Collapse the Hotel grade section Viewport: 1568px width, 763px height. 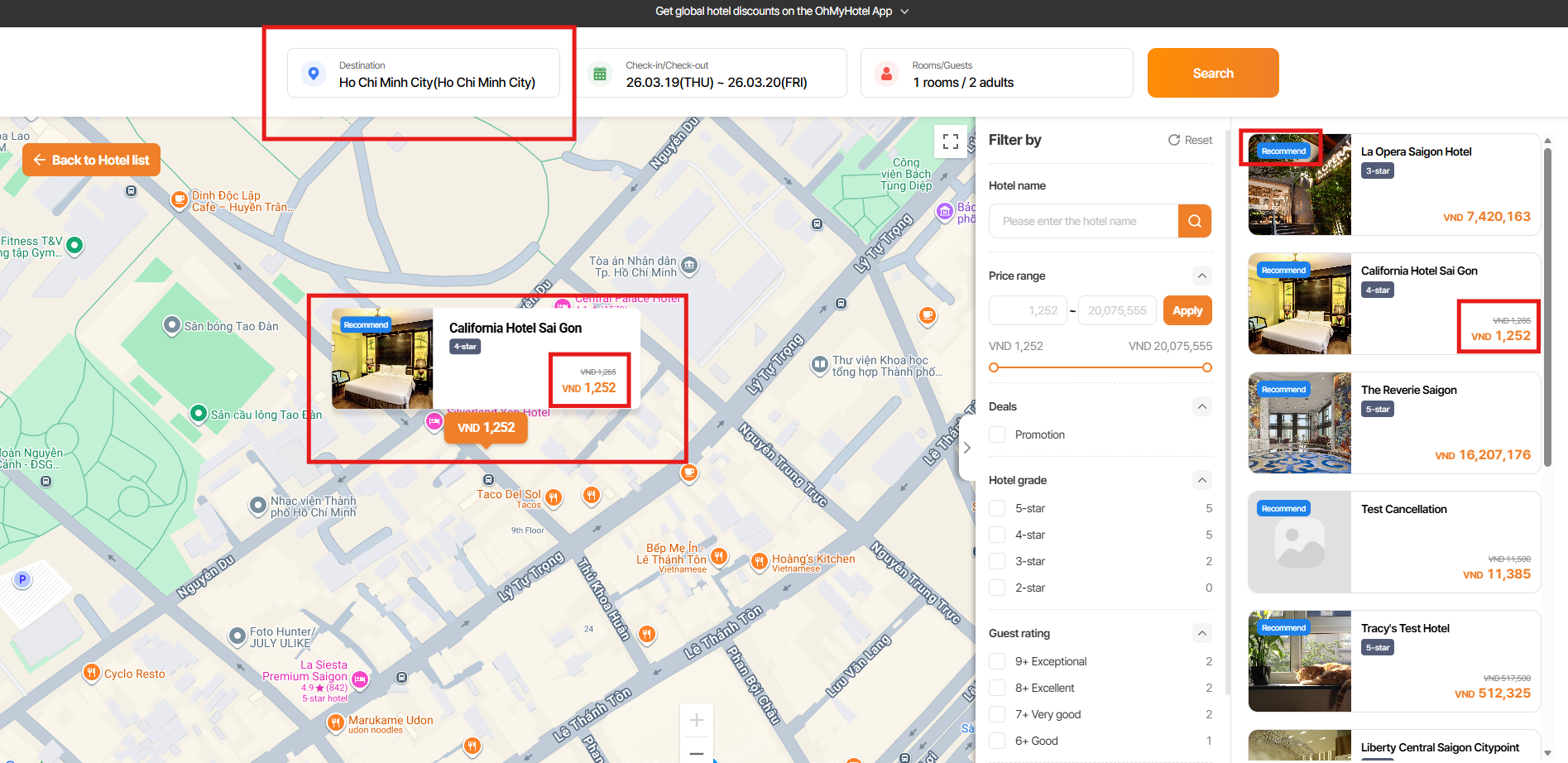tap(1202, 480)
